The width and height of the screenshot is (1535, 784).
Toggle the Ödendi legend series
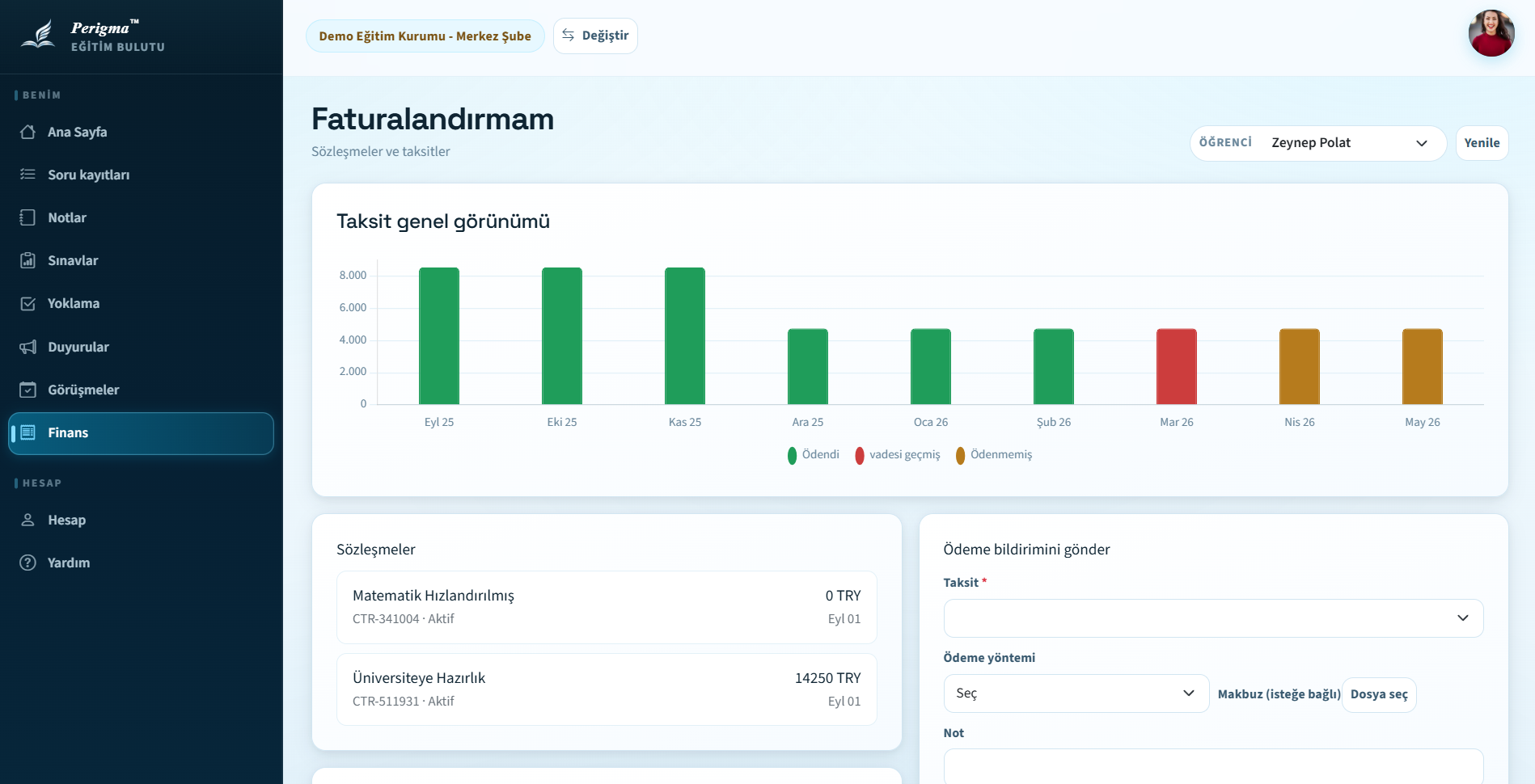point(814,455)
